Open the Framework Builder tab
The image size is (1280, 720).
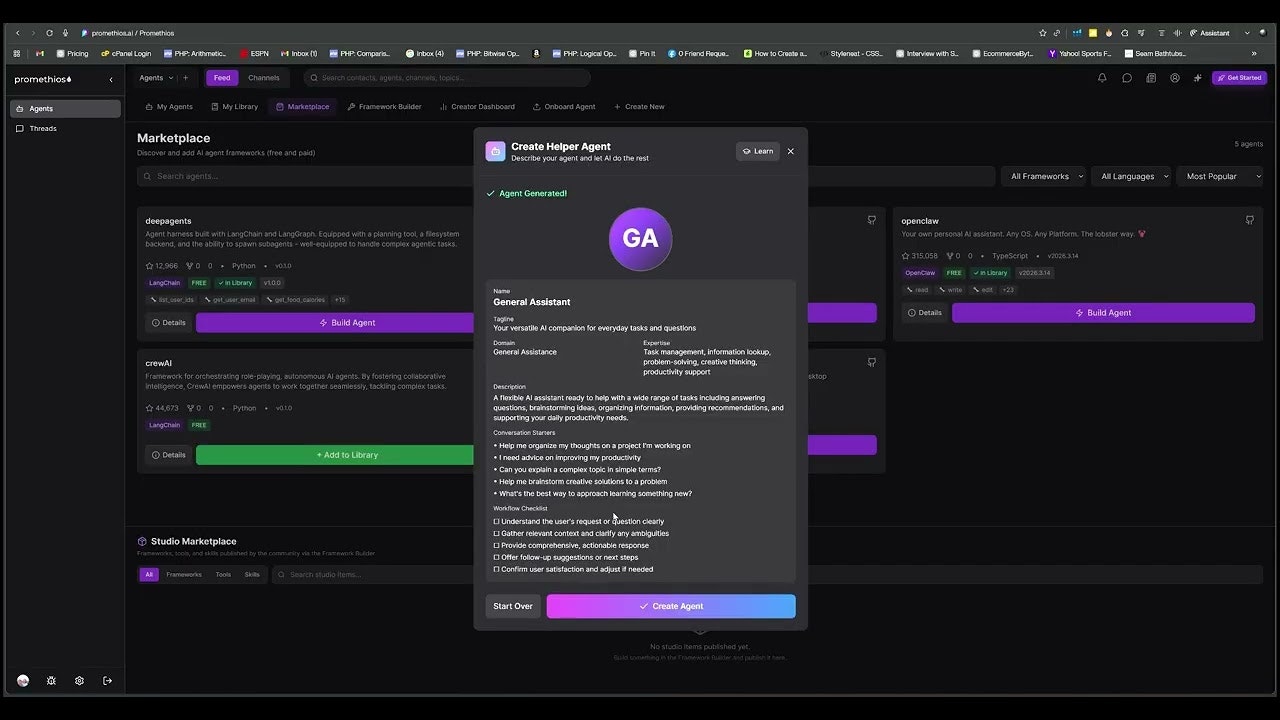[384, 106]
